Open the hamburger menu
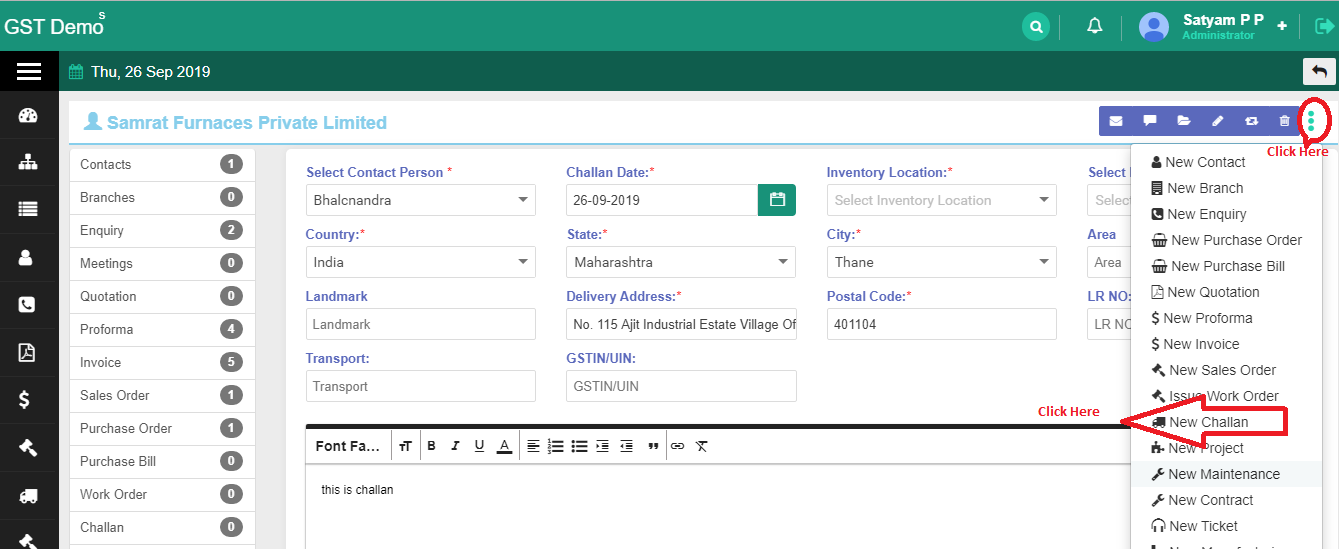This screenshot has width=1339, height=549. (x=29, y=71)
